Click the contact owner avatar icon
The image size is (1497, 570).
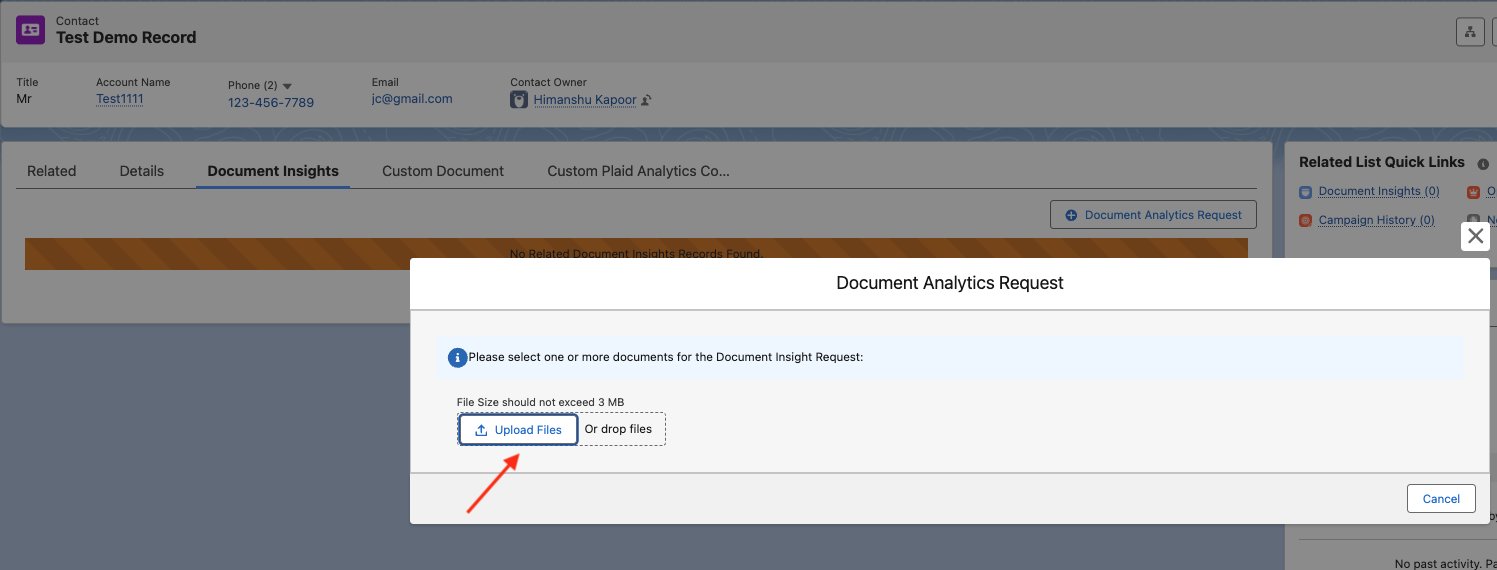click(x=519, y=100)
